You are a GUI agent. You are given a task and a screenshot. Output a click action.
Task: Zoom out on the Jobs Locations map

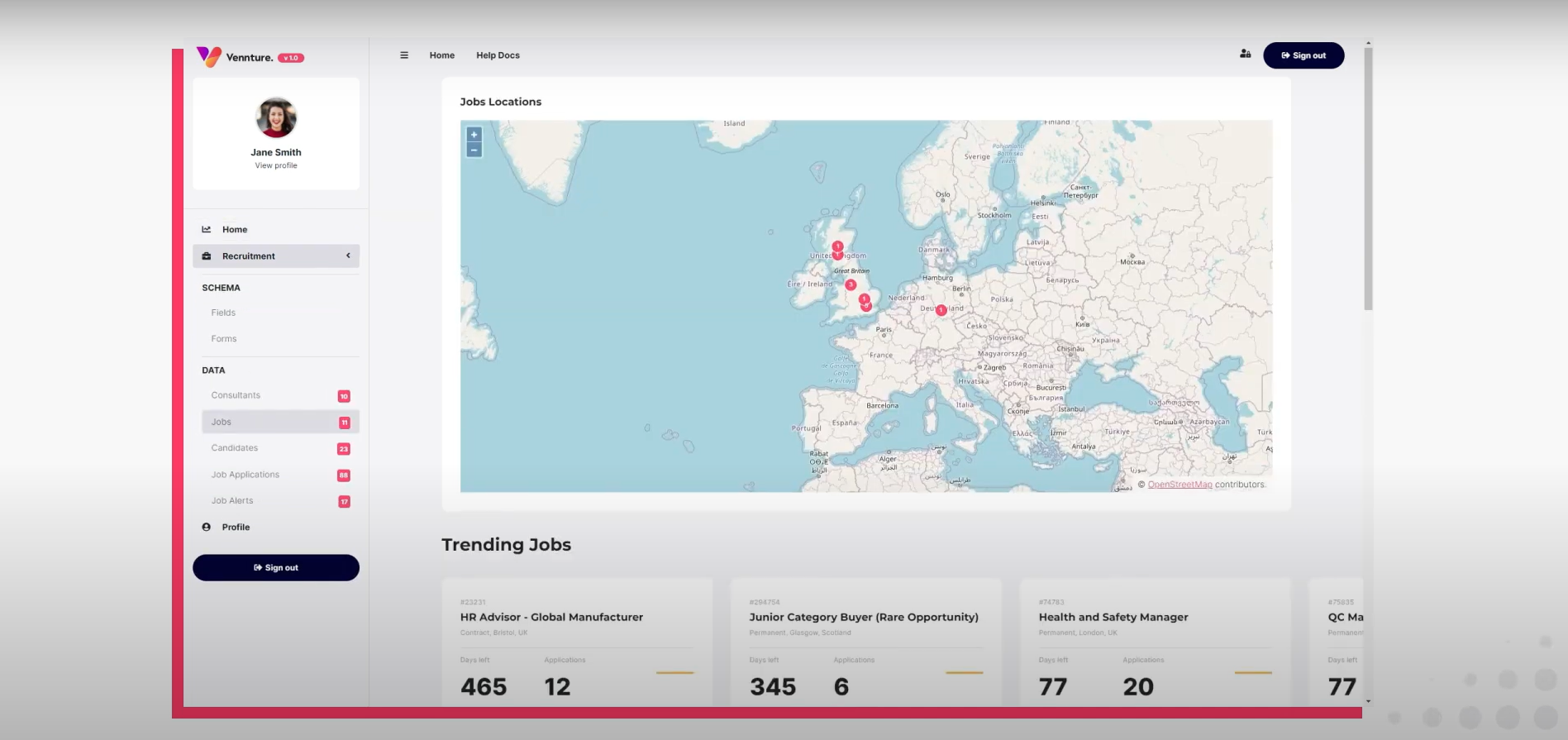pyautogui.click(x=474, y=150)
